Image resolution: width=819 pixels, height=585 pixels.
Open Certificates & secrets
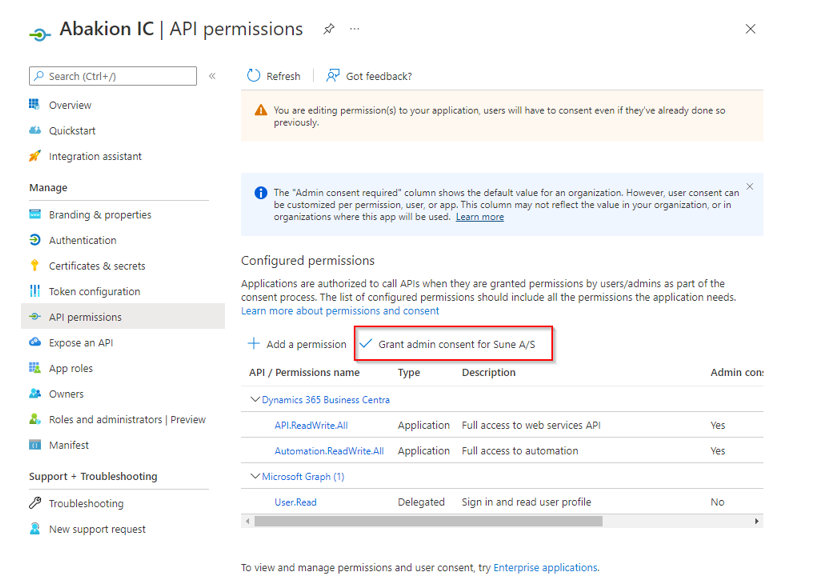(x=97, y=266)
